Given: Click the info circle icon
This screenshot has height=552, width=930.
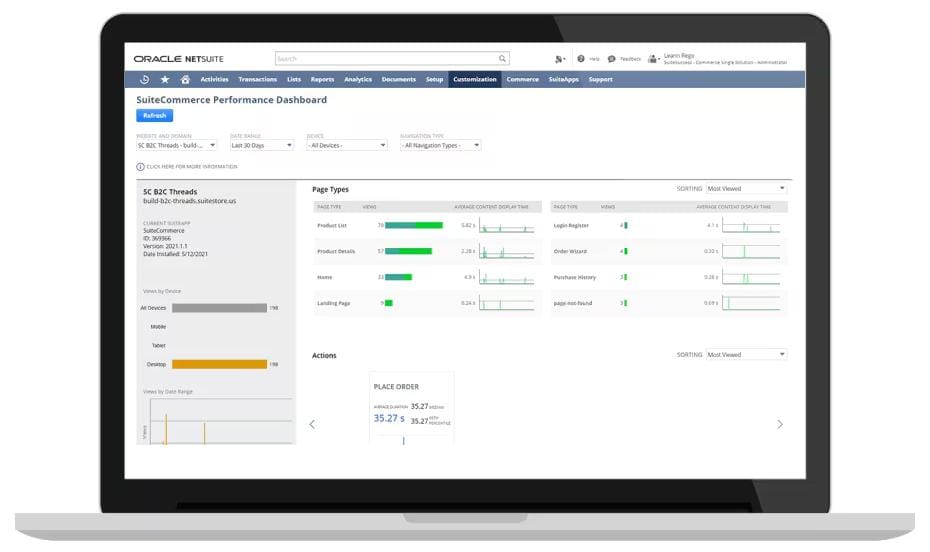Looking at the screenshot, I should 141,167.
